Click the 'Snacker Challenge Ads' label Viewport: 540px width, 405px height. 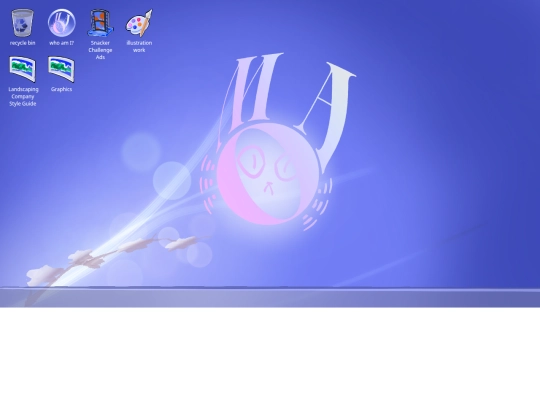(x=100, y=50)
